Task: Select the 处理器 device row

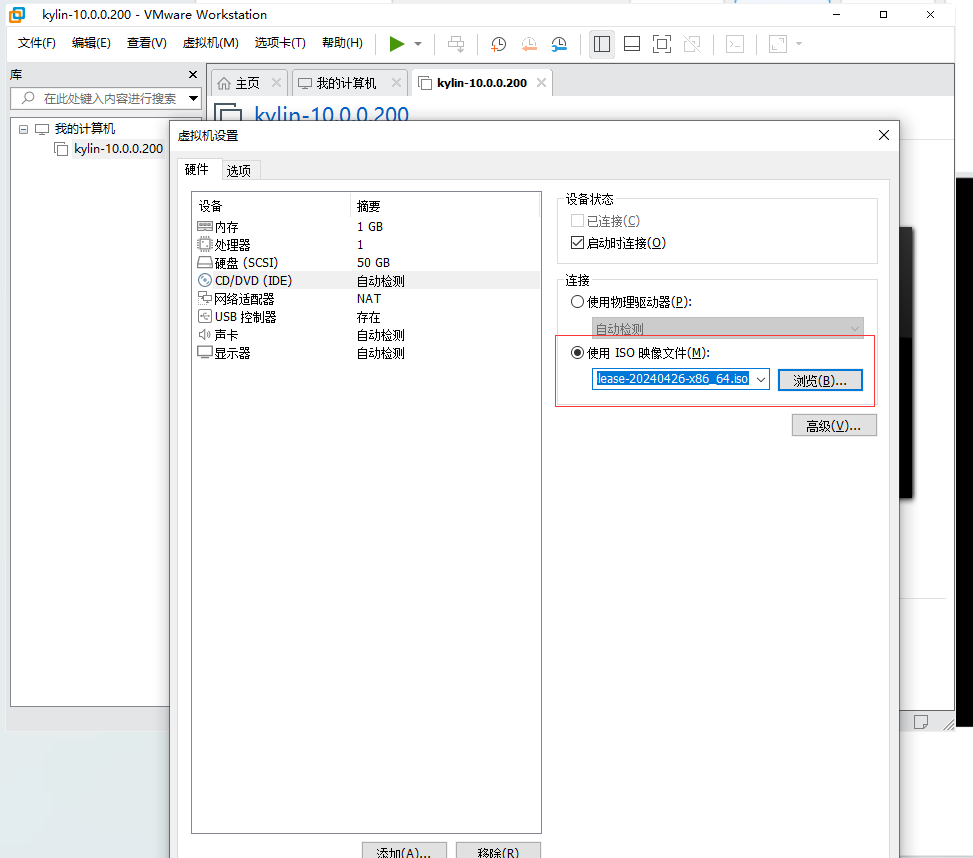Action: [x=366, y=244]
